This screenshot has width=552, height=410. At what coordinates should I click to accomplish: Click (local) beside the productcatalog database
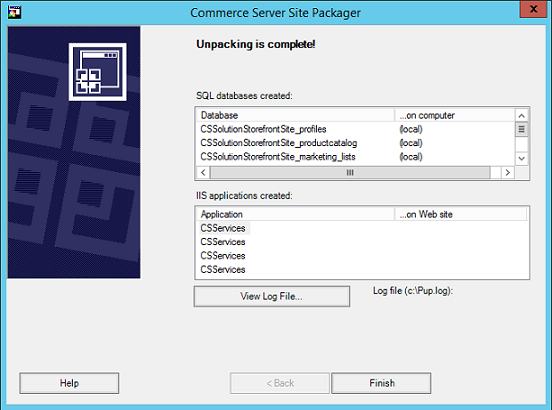(x=411, y=143)
